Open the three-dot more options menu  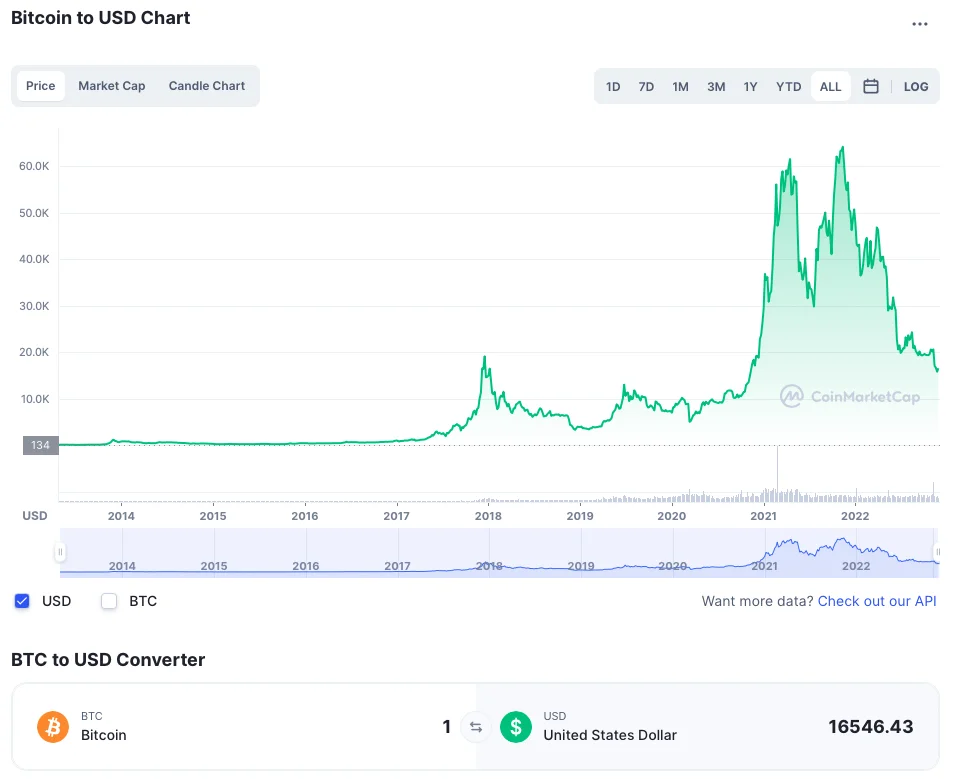[920, 24]
